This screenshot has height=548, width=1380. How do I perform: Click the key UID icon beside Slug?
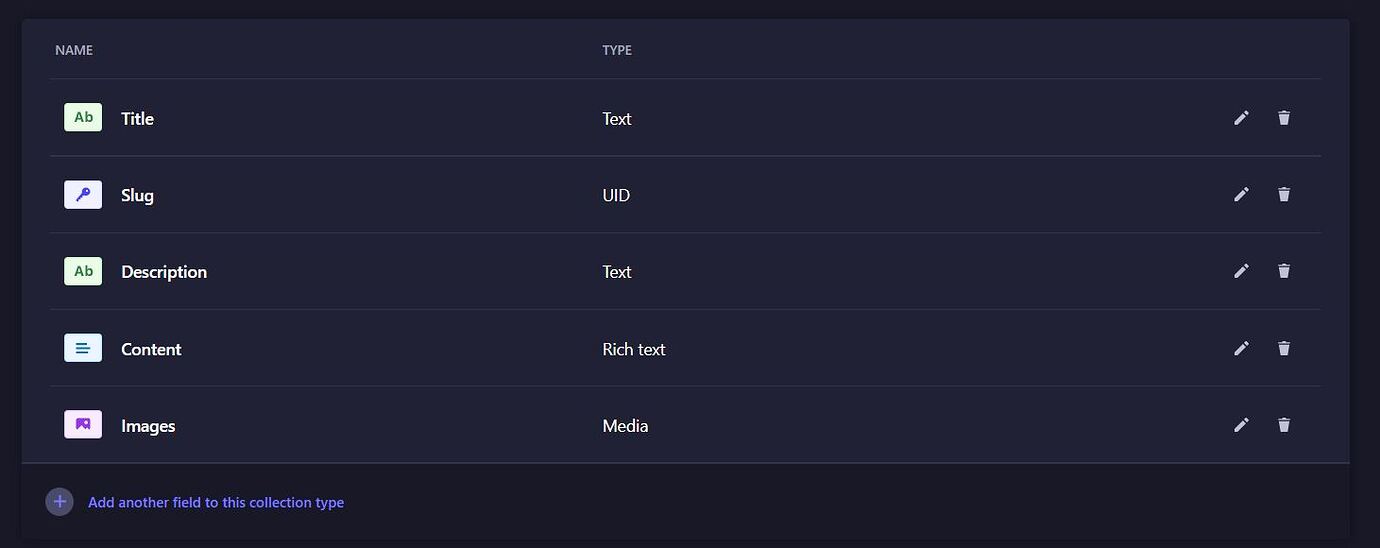pyautogui.click(x=83, y=194)
